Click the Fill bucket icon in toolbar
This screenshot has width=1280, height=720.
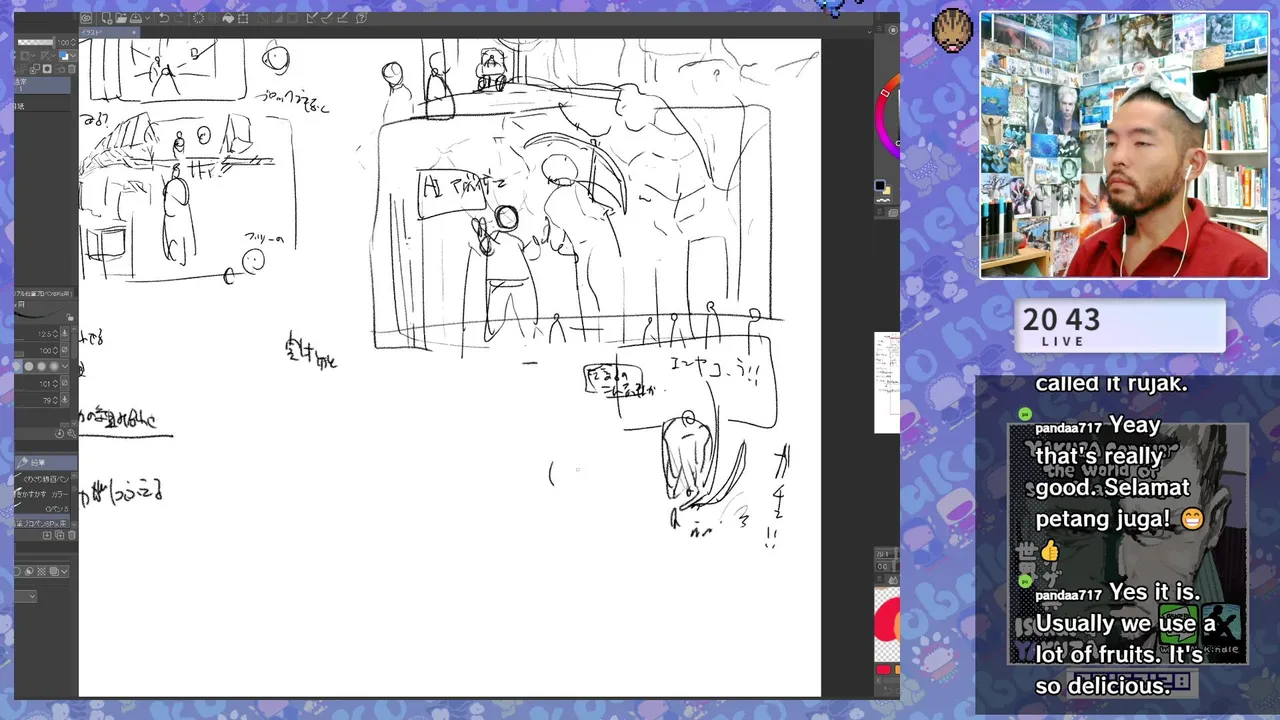click(228, 18)
